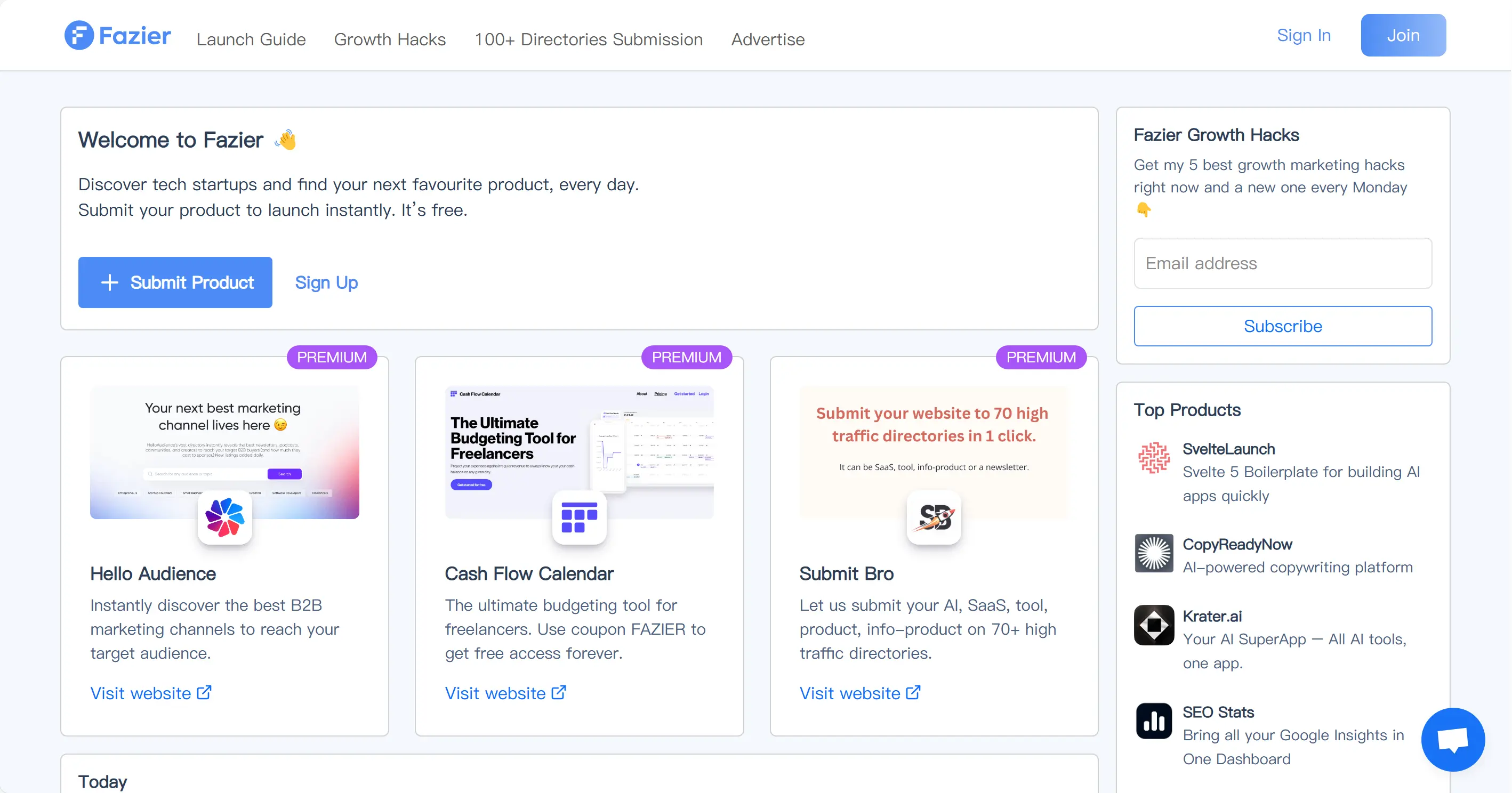The image size is (1512, 793).
Task: Click the Fazier logo icon
Action: tap(79, 35)
